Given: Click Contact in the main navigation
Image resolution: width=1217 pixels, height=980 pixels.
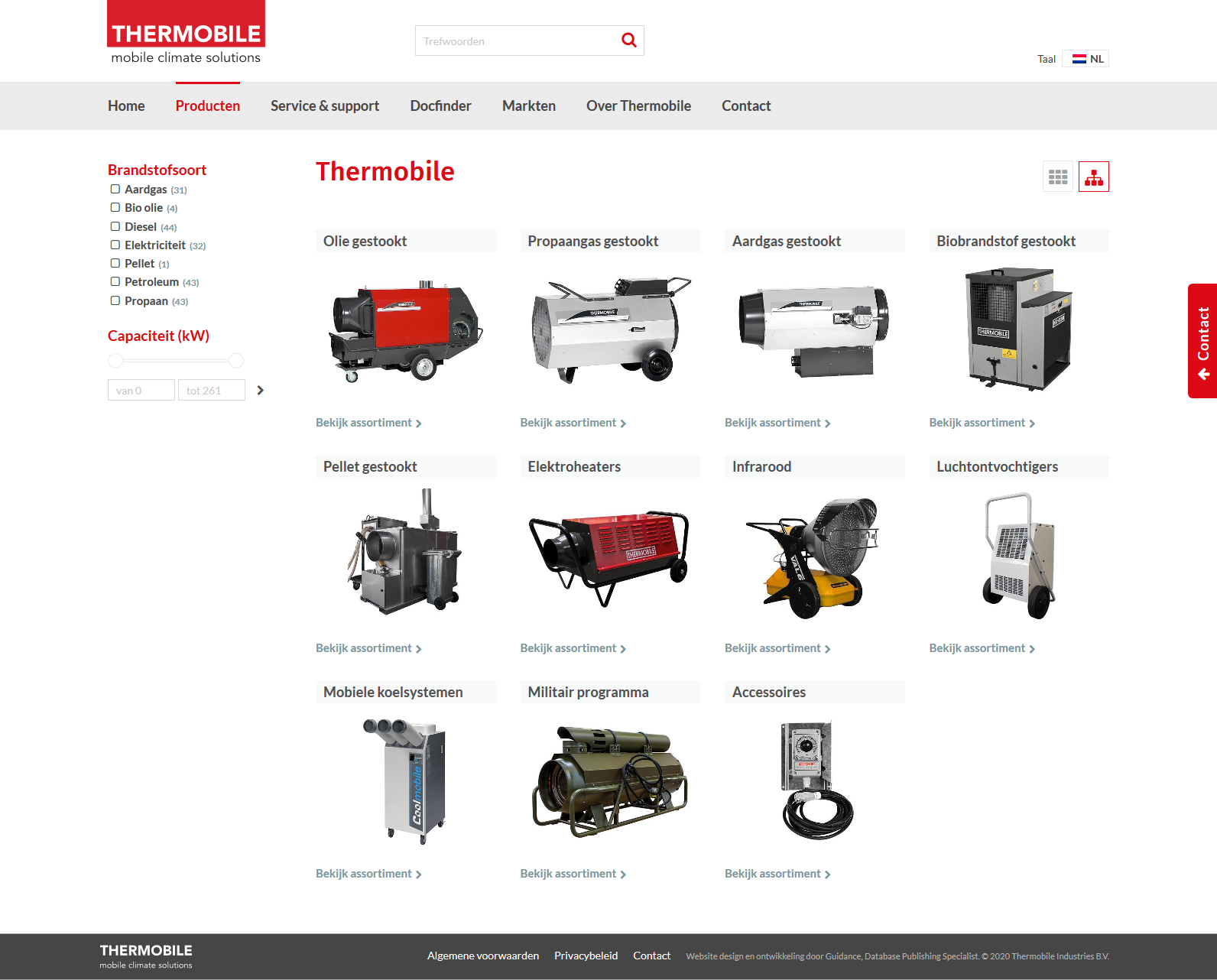Looking at the screenshot, I should click(x=746, y=106).
